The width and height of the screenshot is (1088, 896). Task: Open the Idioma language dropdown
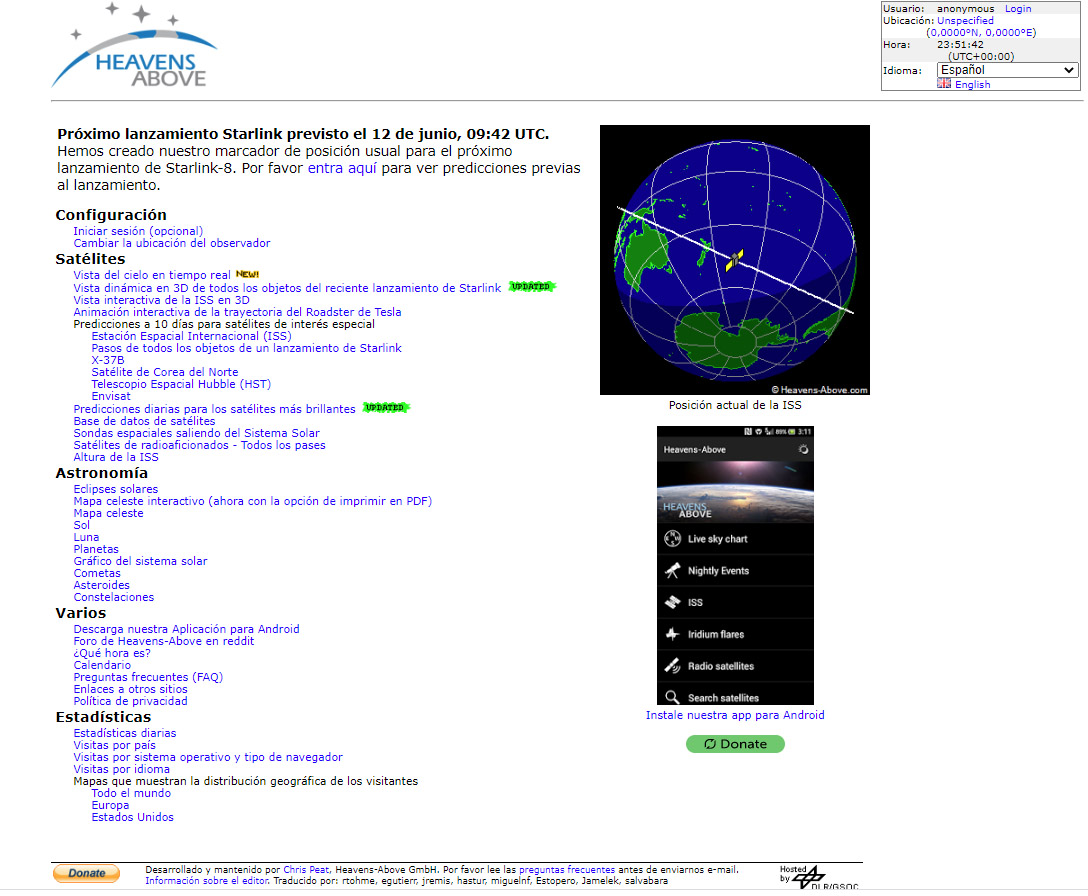(x=1007, y=70)
